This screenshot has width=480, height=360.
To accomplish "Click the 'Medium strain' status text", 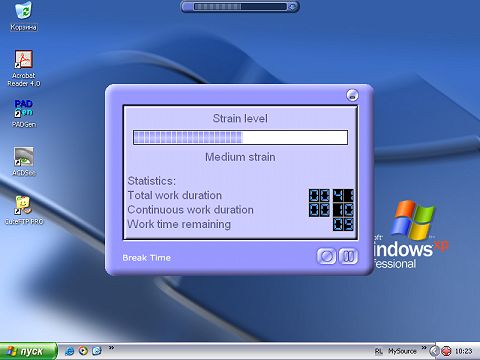I will tap(240, 157).
